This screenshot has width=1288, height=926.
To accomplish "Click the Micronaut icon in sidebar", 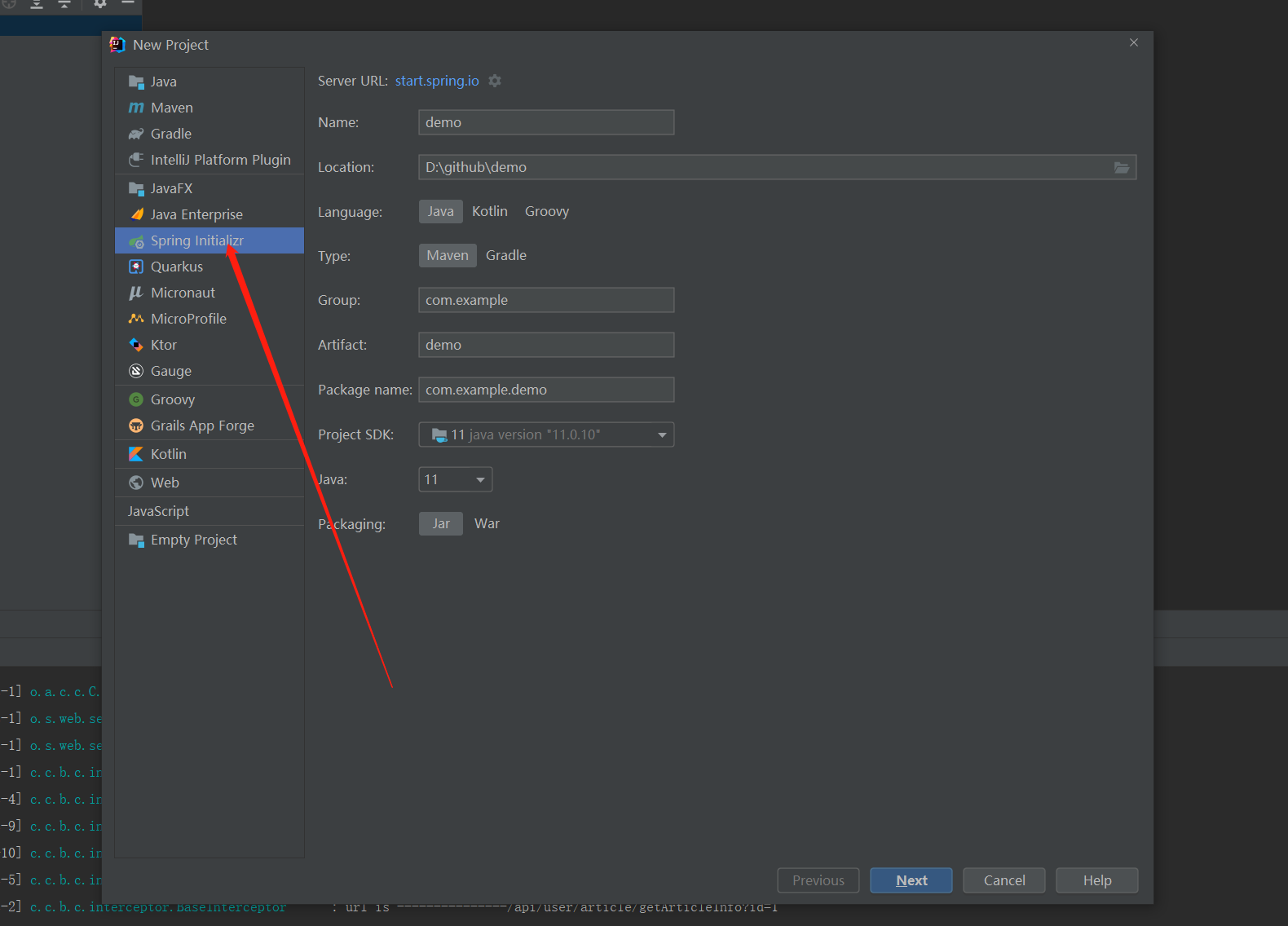I will (x=136, y=293).
